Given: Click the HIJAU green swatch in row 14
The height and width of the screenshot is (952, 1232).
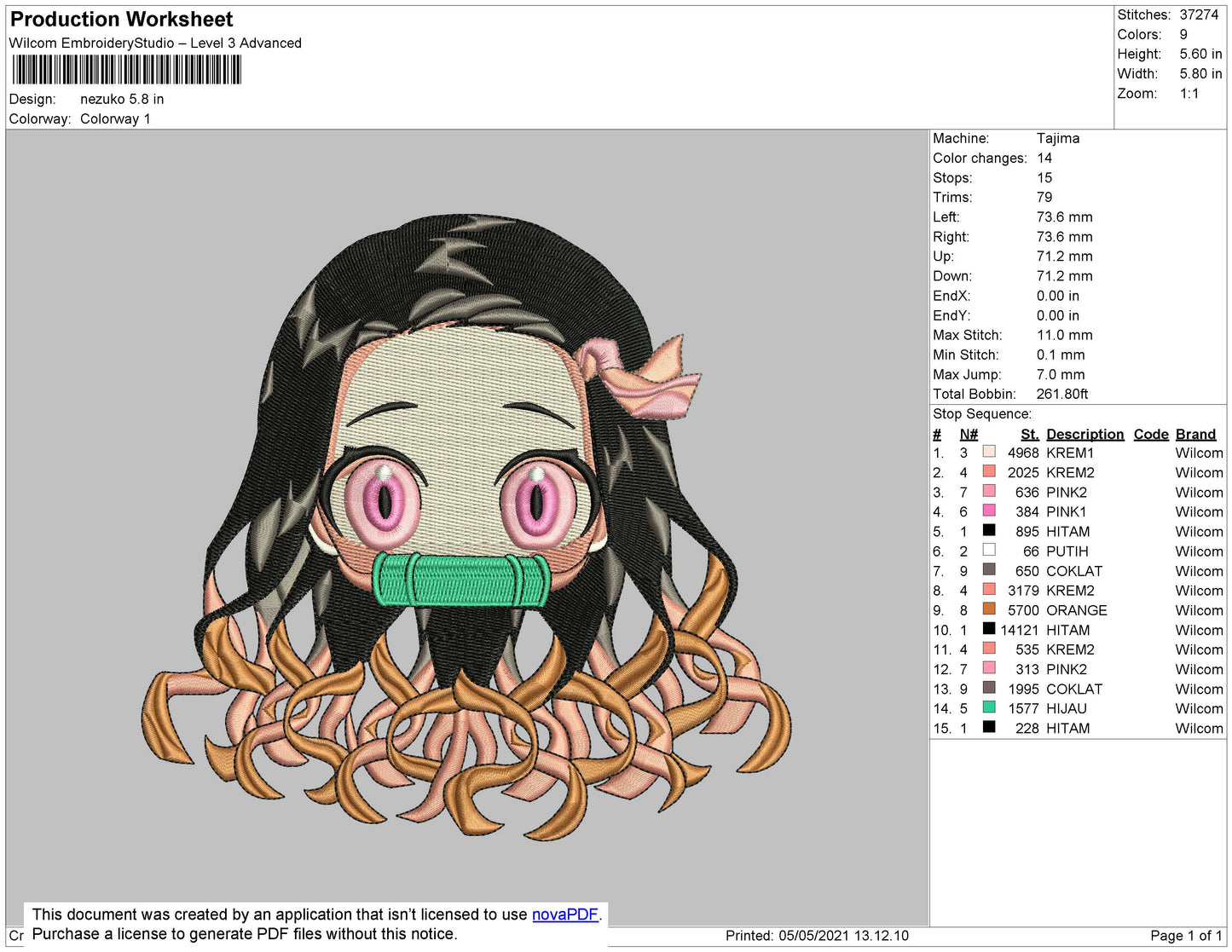Looking at the screenshot, I should tap(989, 707).
